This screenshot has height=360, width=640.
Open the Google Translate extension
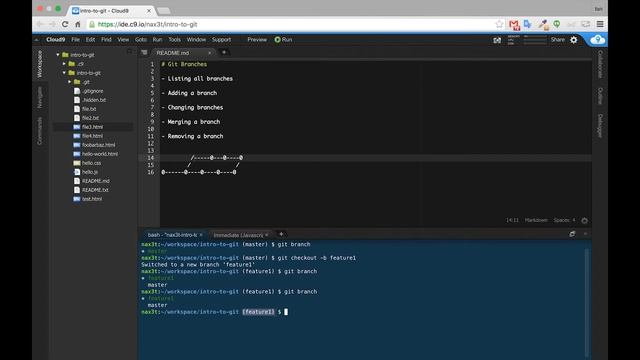point(528,24)
